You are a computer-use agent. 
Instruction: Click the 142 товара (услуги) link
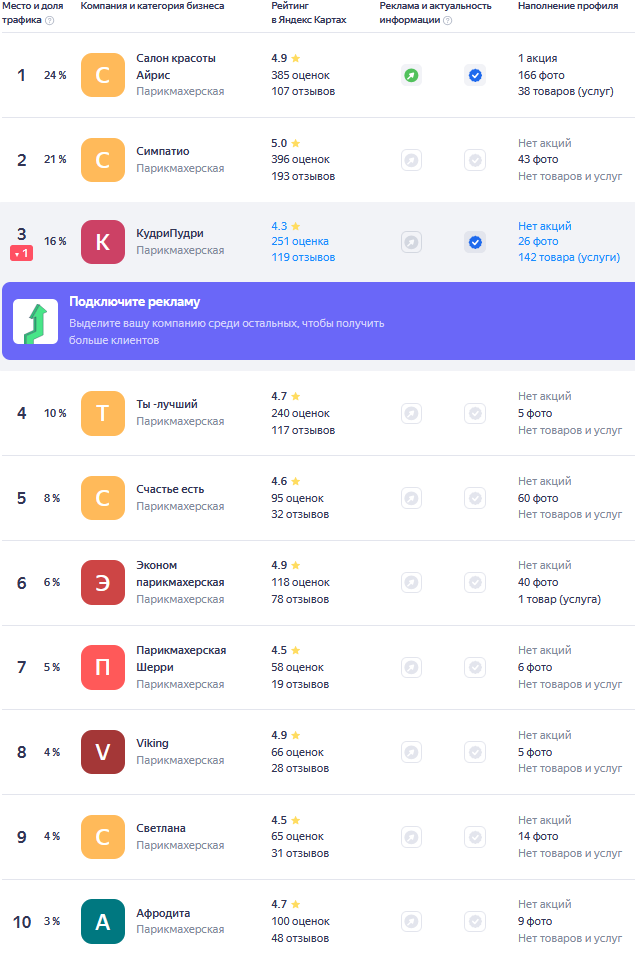pos(569,258)
